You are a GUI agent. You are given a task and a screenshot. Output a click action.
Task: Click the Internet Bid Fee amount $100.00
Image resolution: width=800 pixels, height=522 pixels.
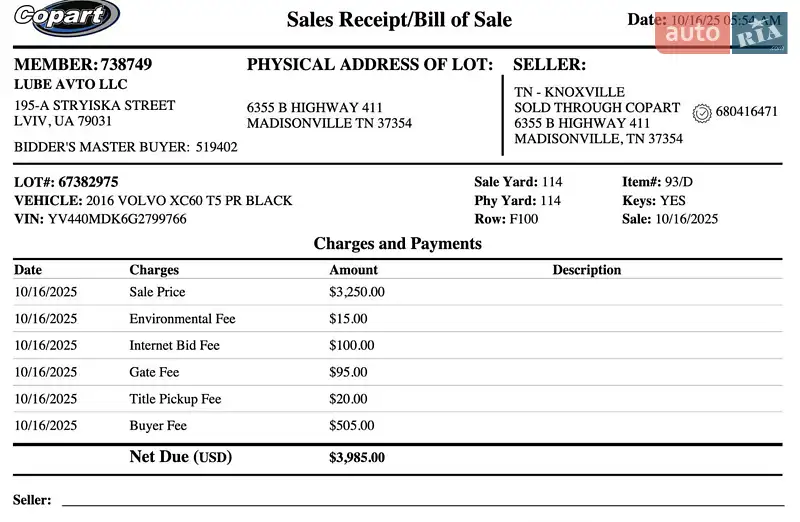point(351,345)
